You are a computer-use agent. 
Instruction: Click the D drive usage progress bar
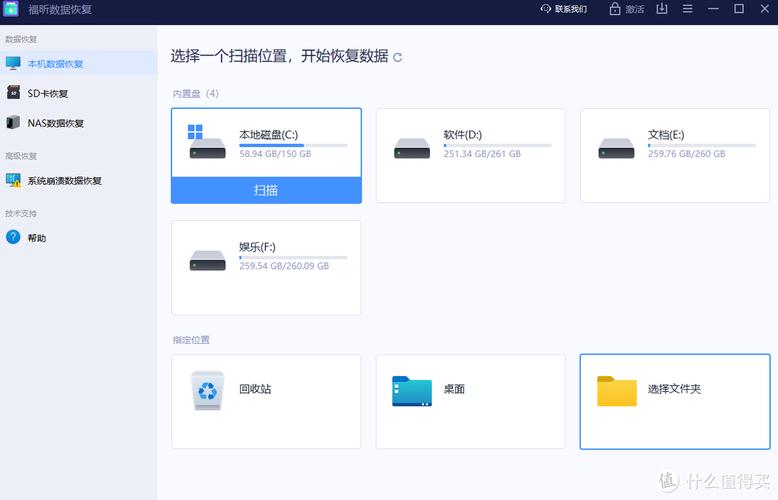[x=498, y=145]
